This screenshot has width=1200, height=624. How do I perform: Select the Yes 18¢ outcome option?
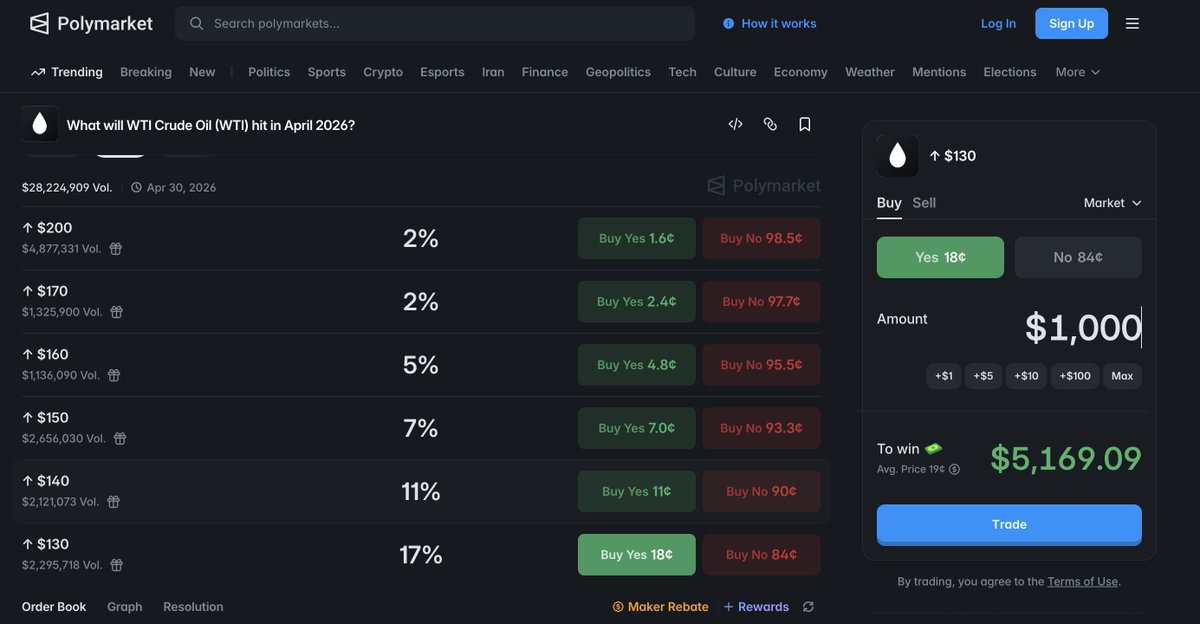[x=940, y=257]
